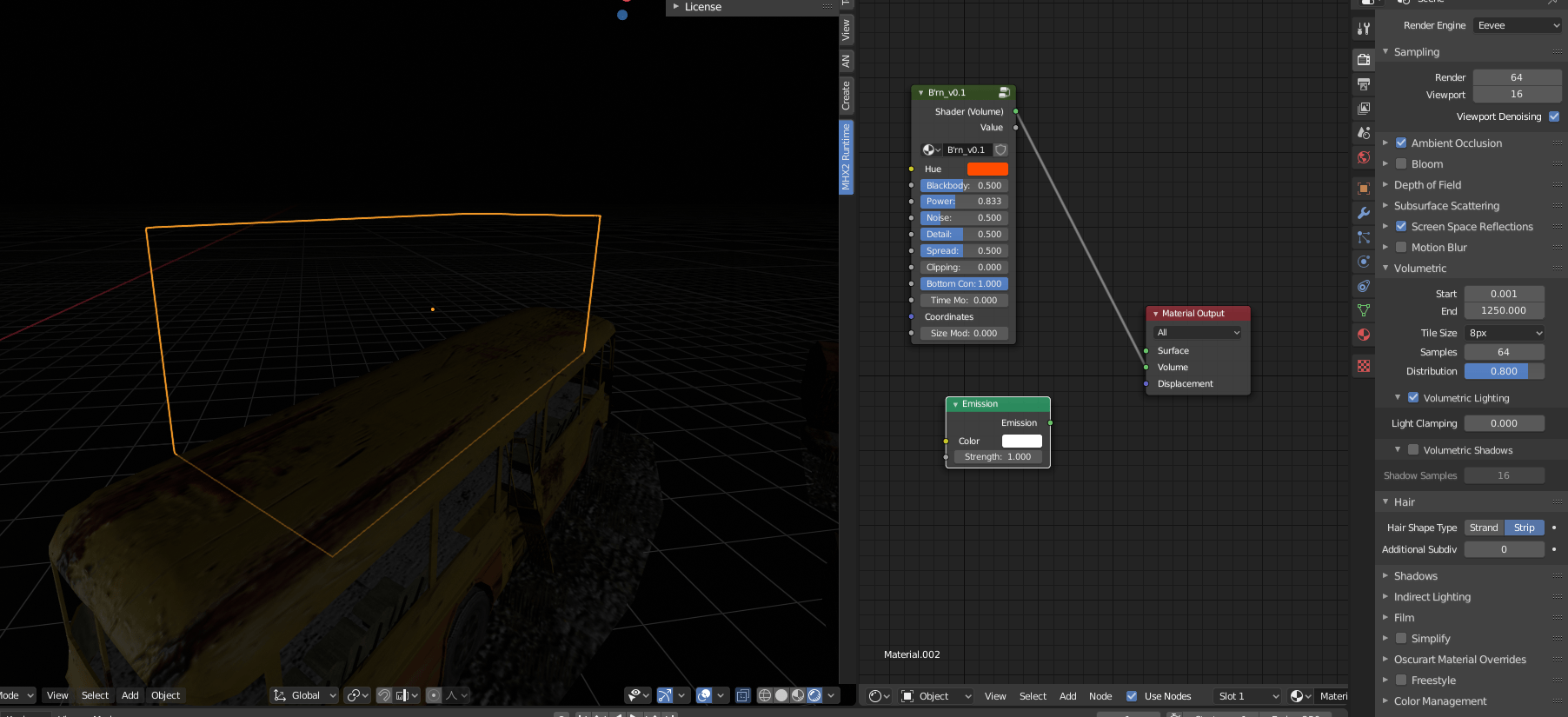Open the Physics properties tab

1363,262
